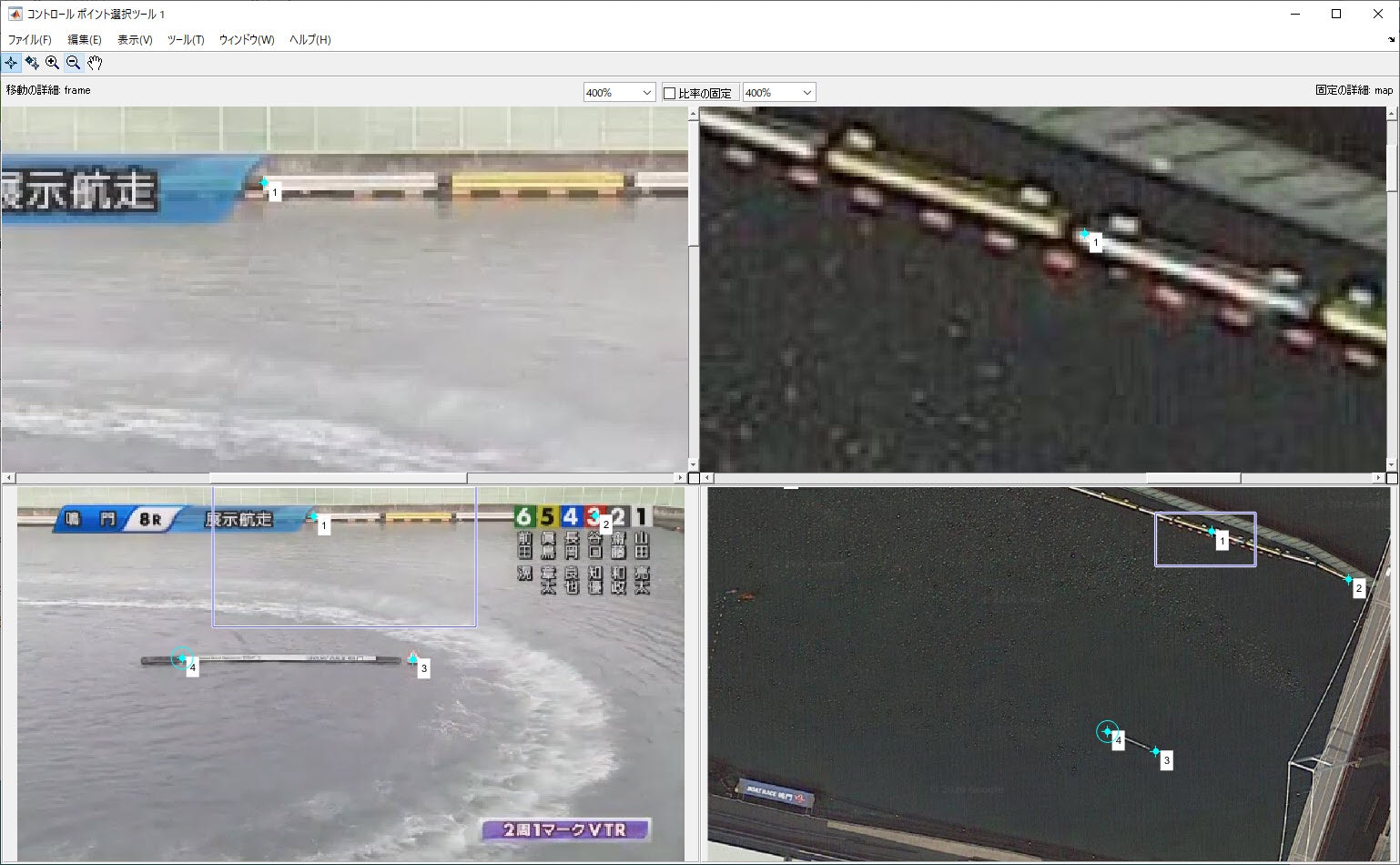Maximize the control point selection window

tap(1336, 14)
